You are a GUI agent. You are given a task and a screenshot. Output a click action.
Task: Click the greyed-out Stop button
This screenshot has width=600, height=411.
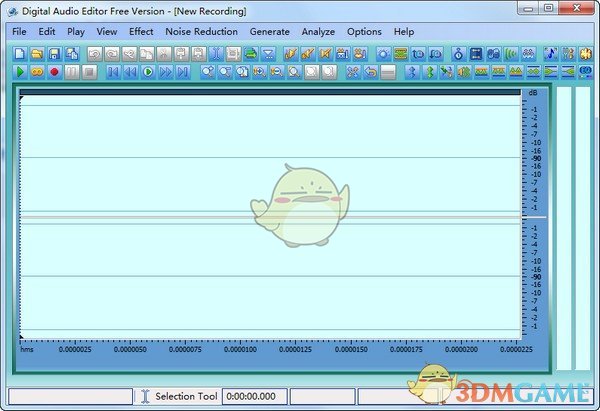[89, 72]
